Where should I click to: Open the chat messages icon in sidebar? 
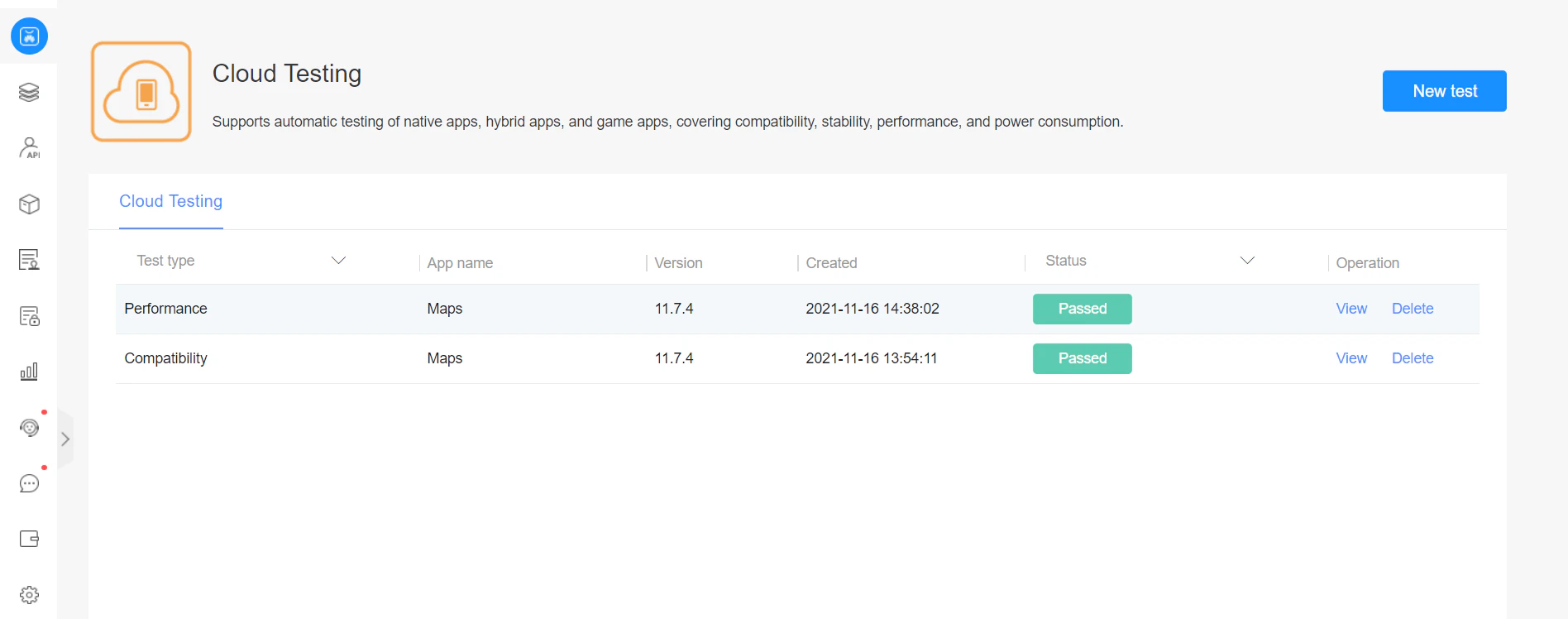[29, 483]
